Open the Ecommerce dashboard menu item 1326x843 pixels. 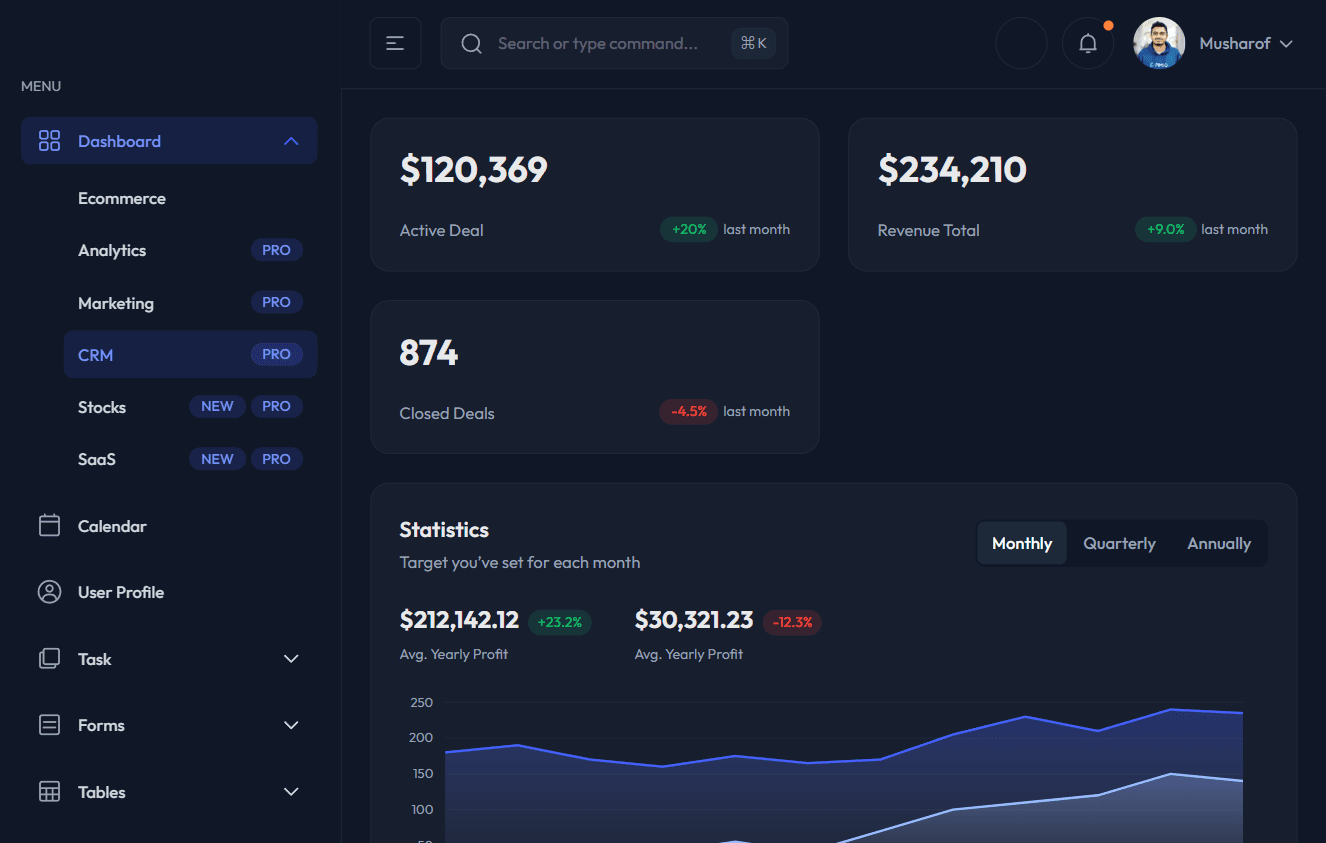[x=122, y=198]
